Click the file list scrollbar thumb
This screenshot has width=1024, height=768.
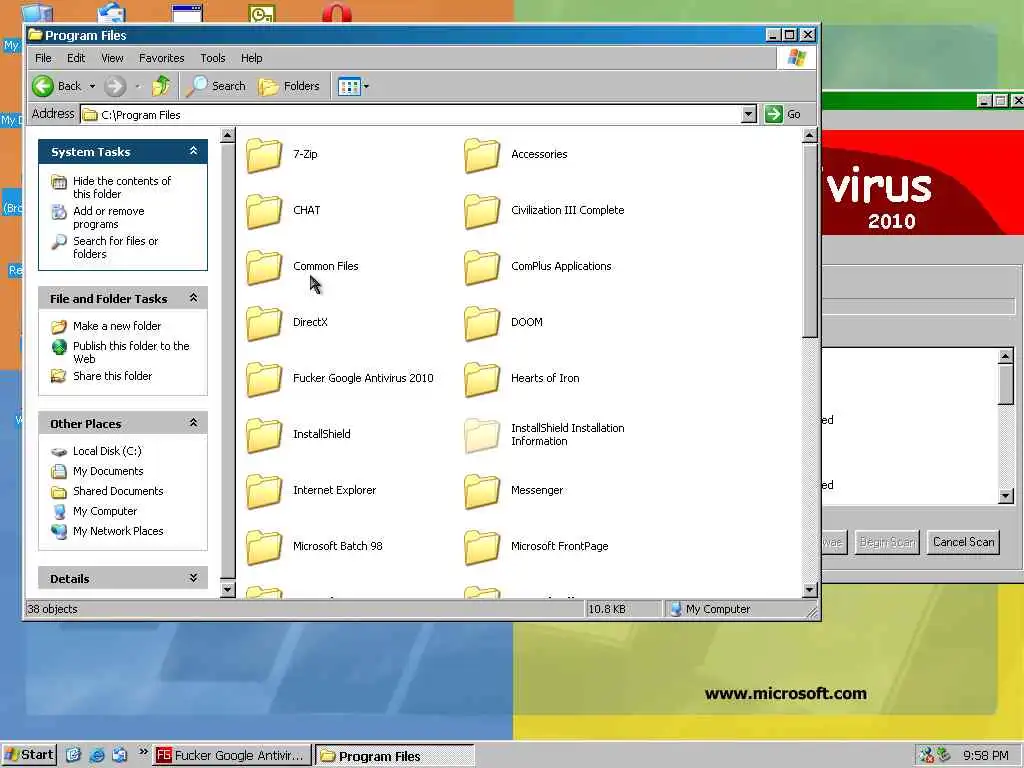pos(809,240)
